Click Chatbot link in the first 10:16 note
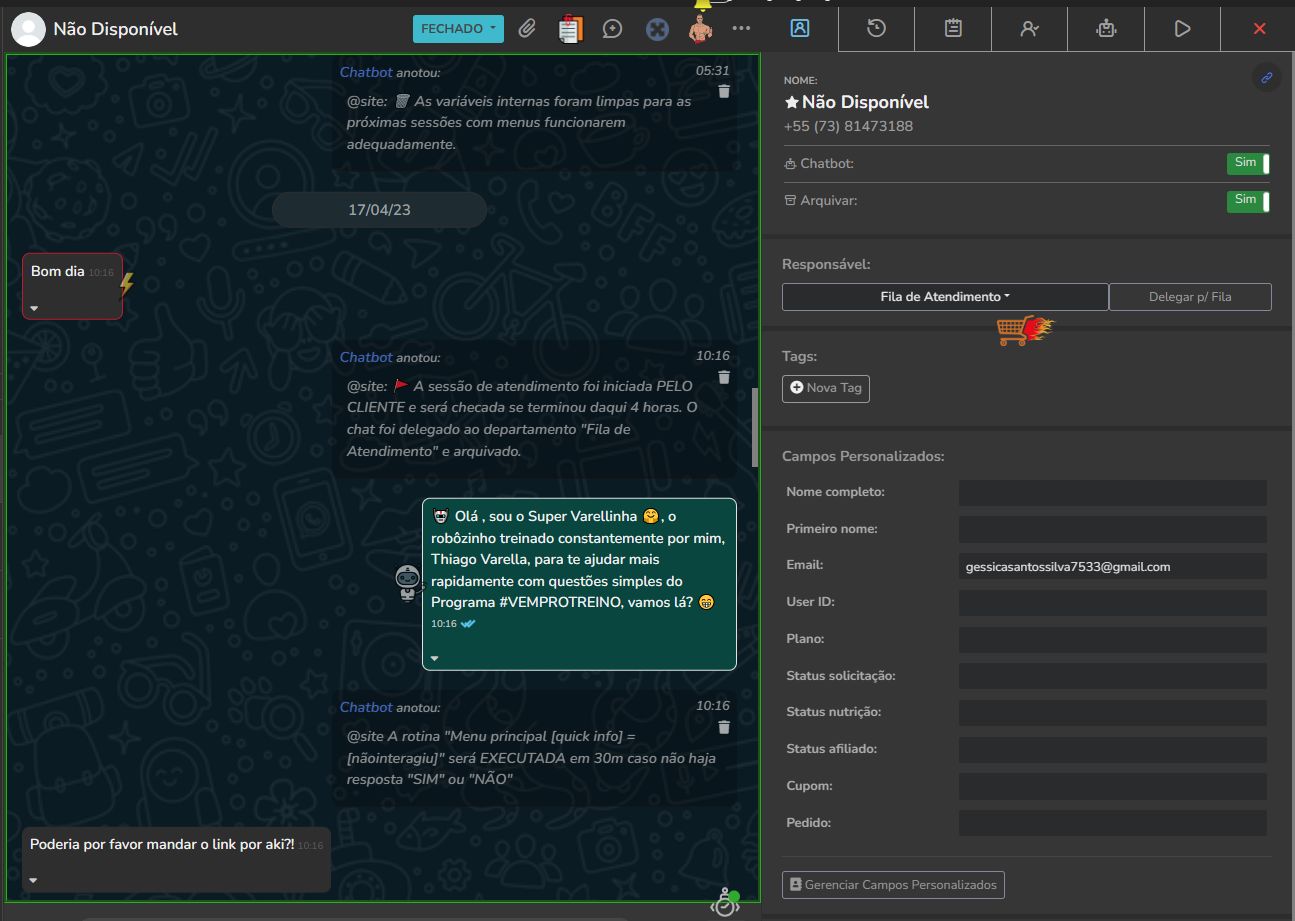 (366, 357)
